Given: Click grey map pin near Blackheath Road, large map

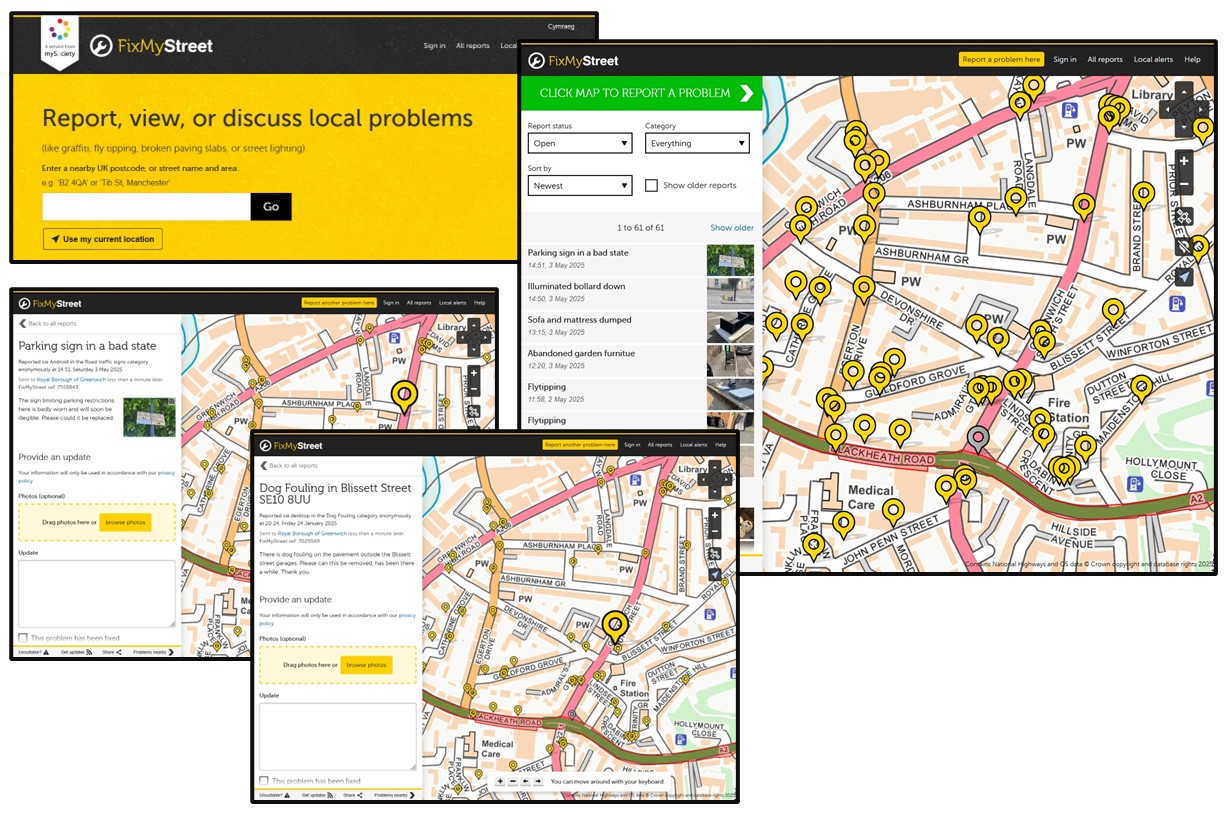Looking at the screenshot, I should pos(980,438).
